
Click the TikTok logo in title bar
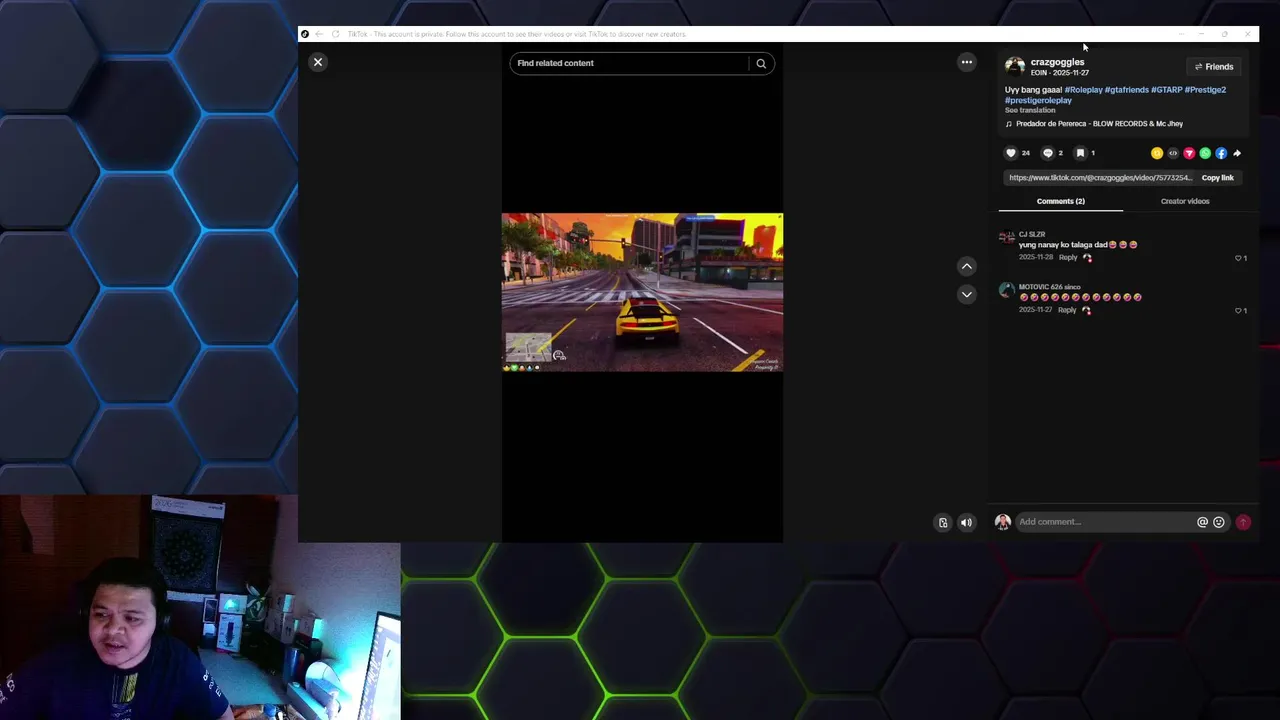coord(305,34)
